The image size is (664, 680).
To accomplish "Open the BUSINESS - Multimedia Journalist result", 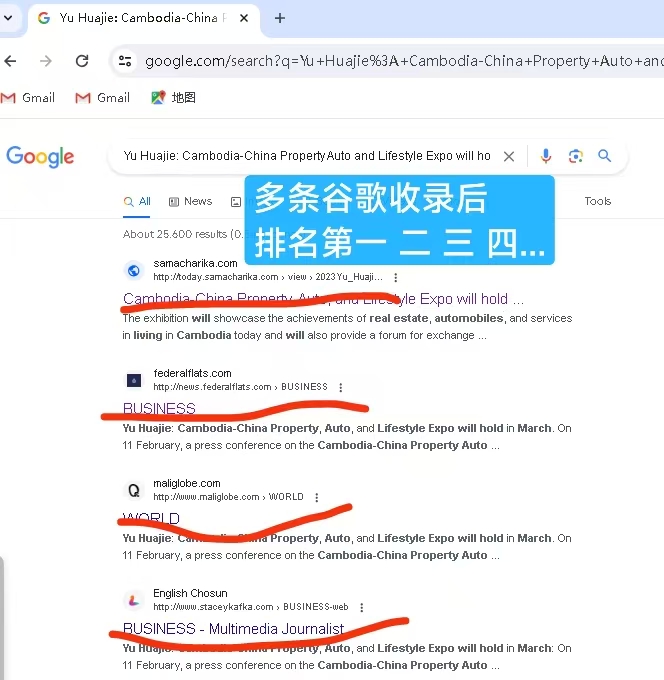I will pos(233,628).
